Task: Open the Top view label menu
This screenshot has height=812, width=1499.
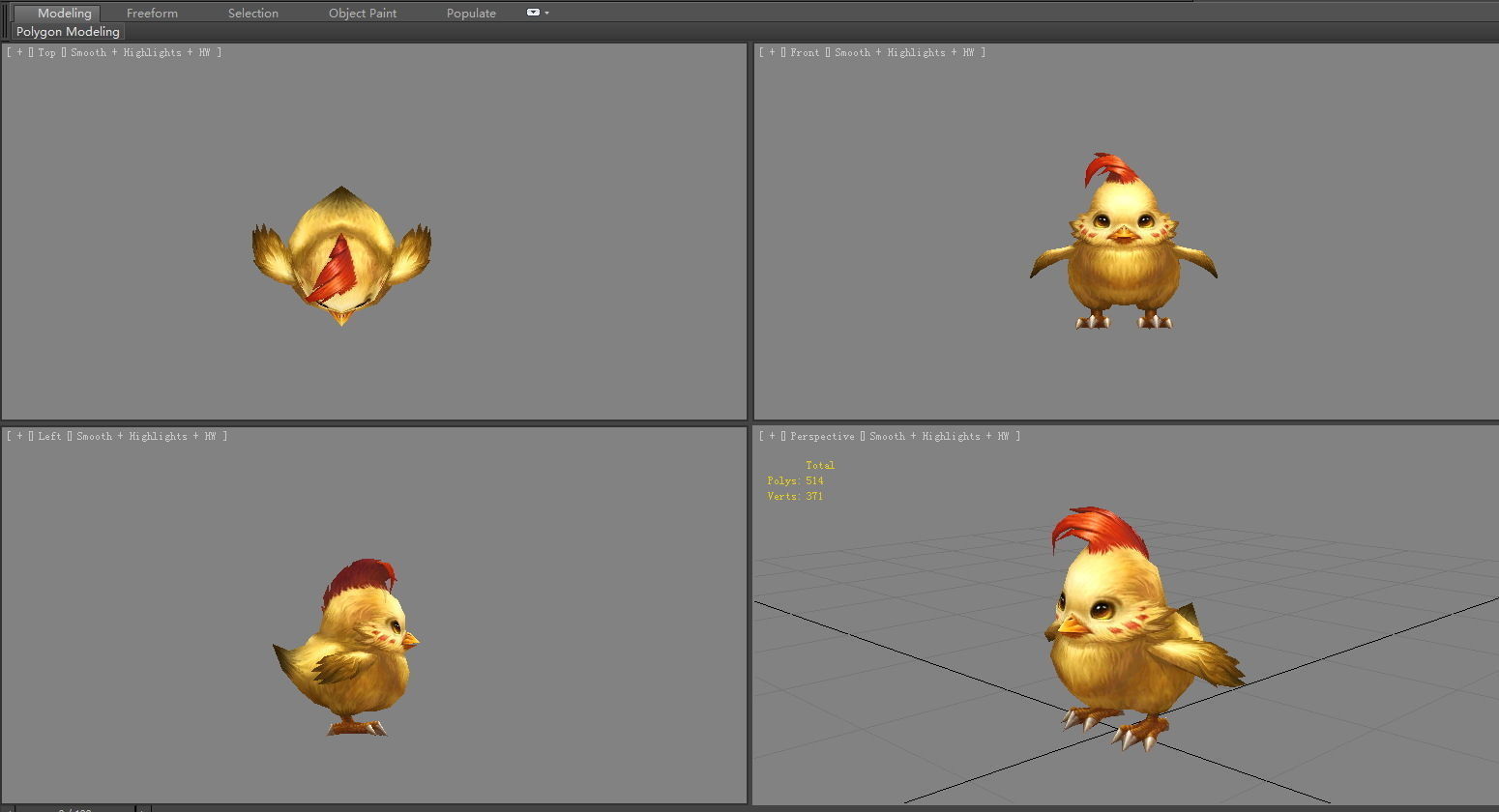Action: tap(47, 52)
